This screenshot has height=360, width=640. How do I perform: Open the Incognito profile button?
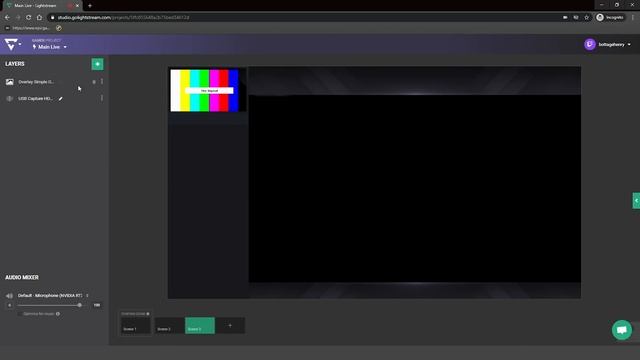tap(610, 18)
